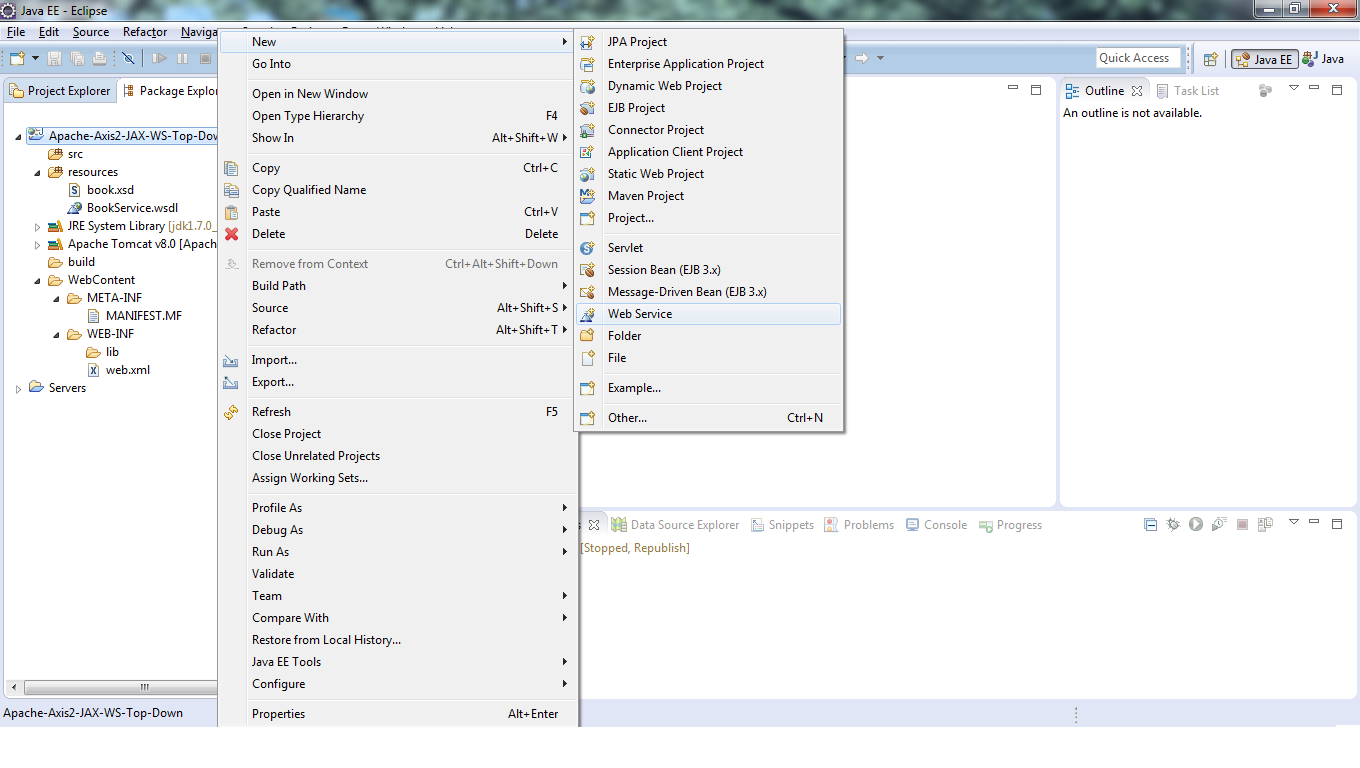Choose Session Bean (EJB 3.x) entry

pyautogui.click(x=709, y=270)
